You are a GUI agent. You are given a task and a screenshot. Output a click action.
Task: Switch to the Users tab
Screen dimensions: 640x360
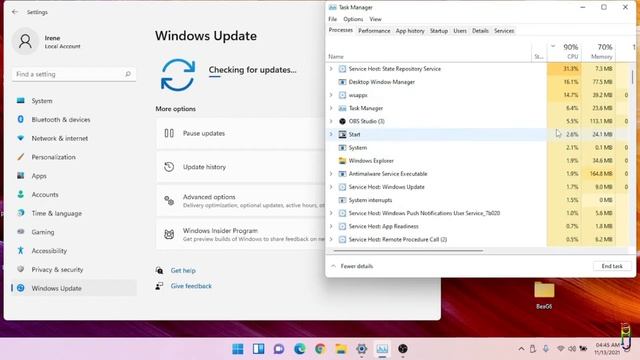pyautogui.click(x=460, y=31)
